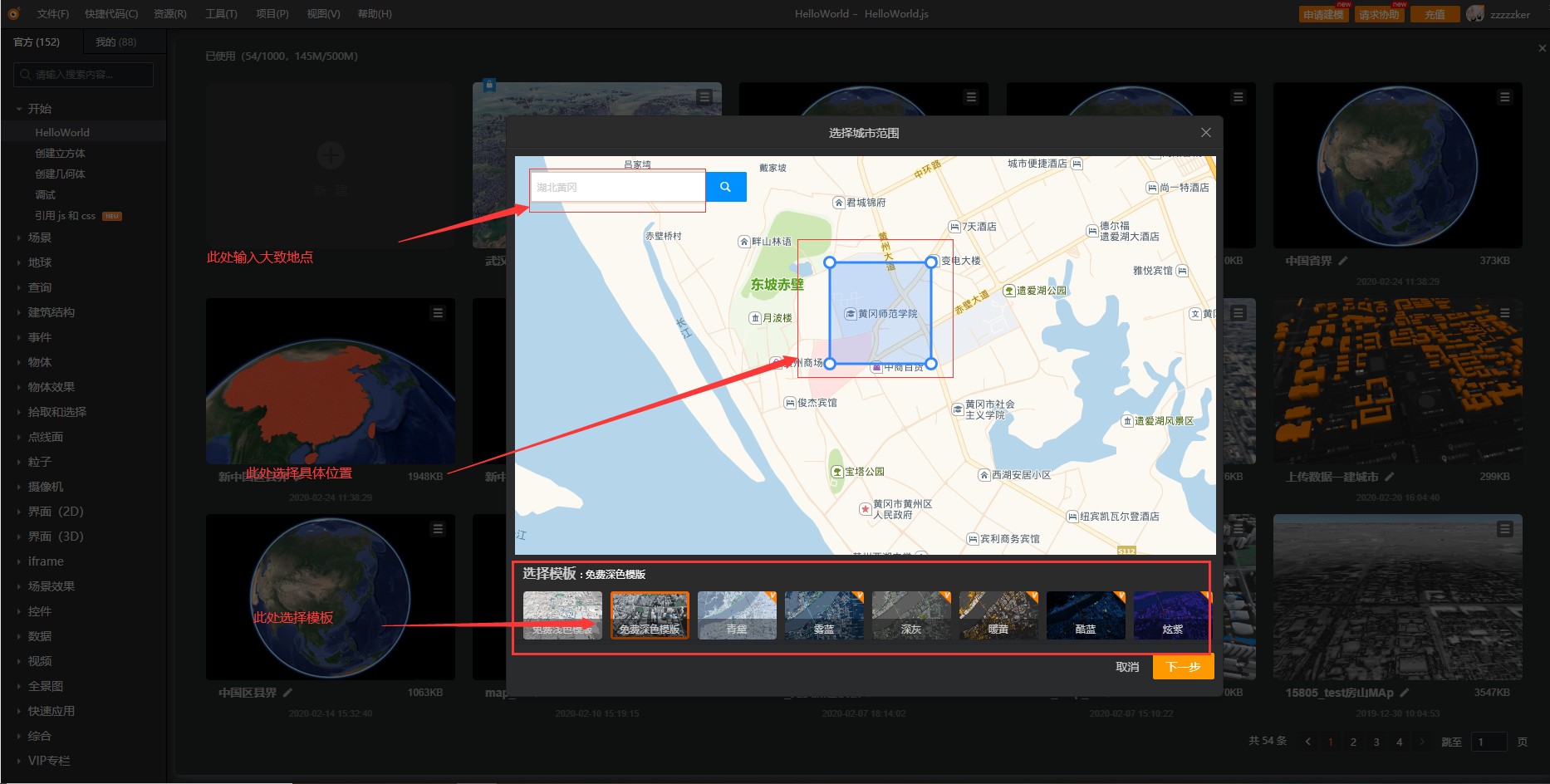The height and width of the screenshot is (784, 1550).
Task: Switch to the 官方 (152) tab
Action: tap(42, 42)
